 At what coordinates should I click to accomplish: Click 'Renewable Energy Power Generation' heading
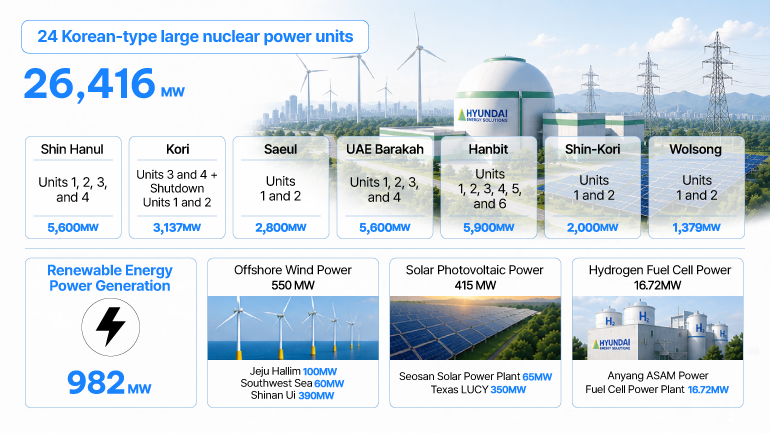pos(110,278)
